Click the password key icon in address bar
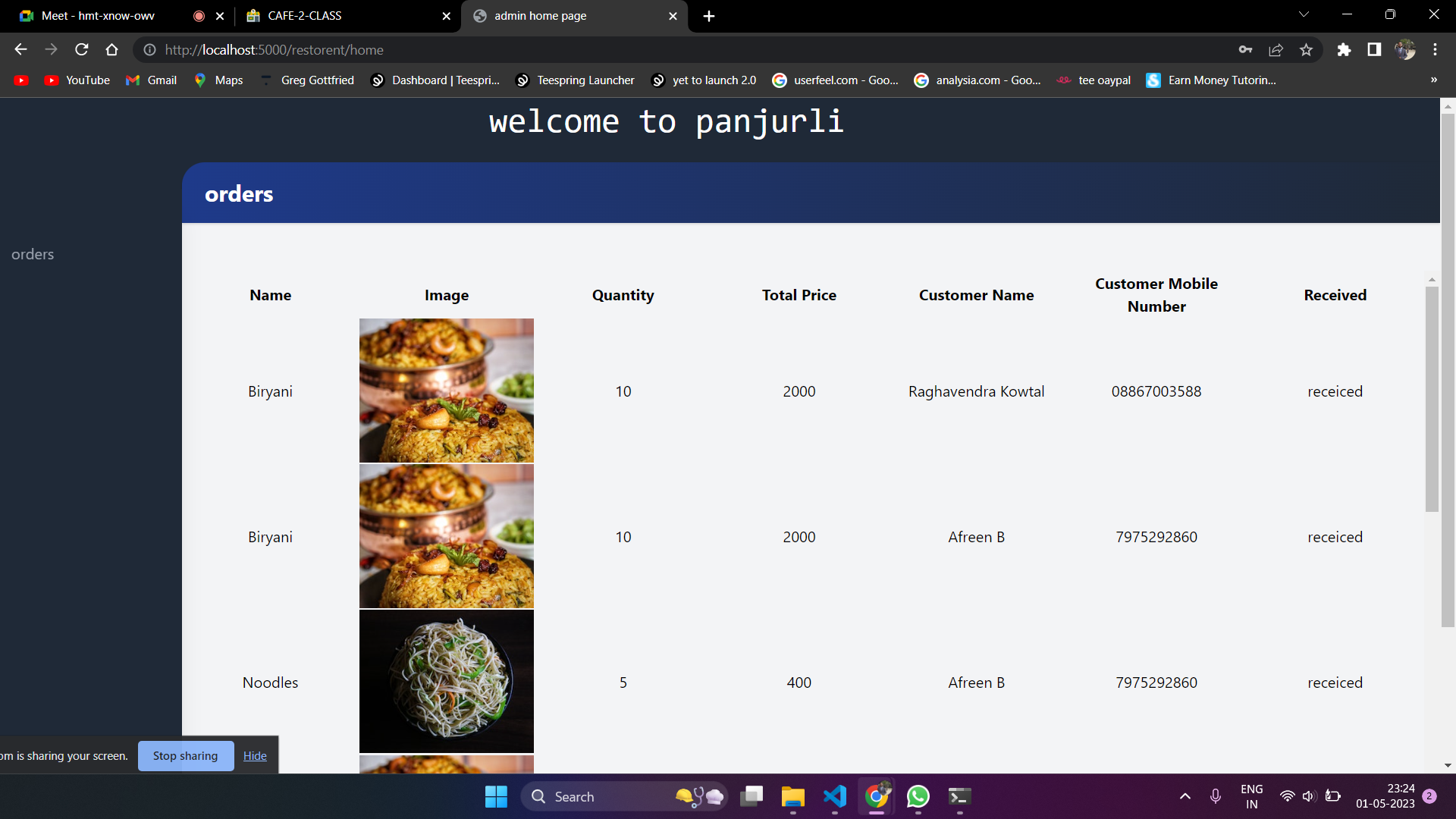 tap(1244, 49)
